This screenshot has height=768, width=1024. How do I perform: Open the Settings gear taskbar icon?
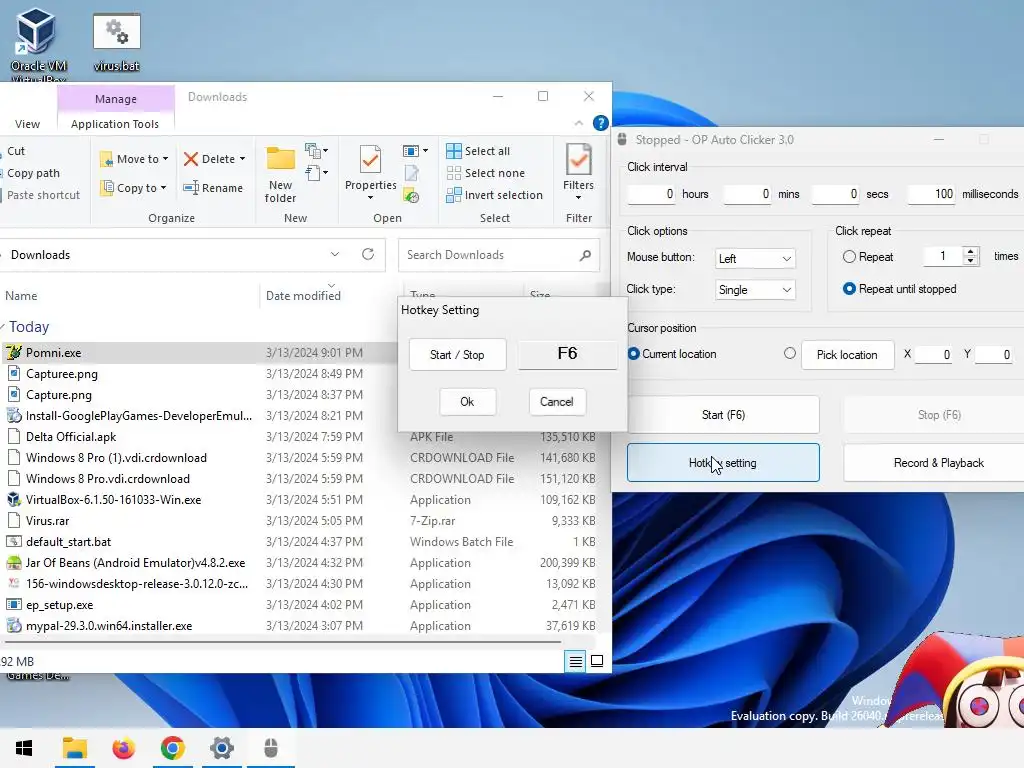(x=222, y=748)
